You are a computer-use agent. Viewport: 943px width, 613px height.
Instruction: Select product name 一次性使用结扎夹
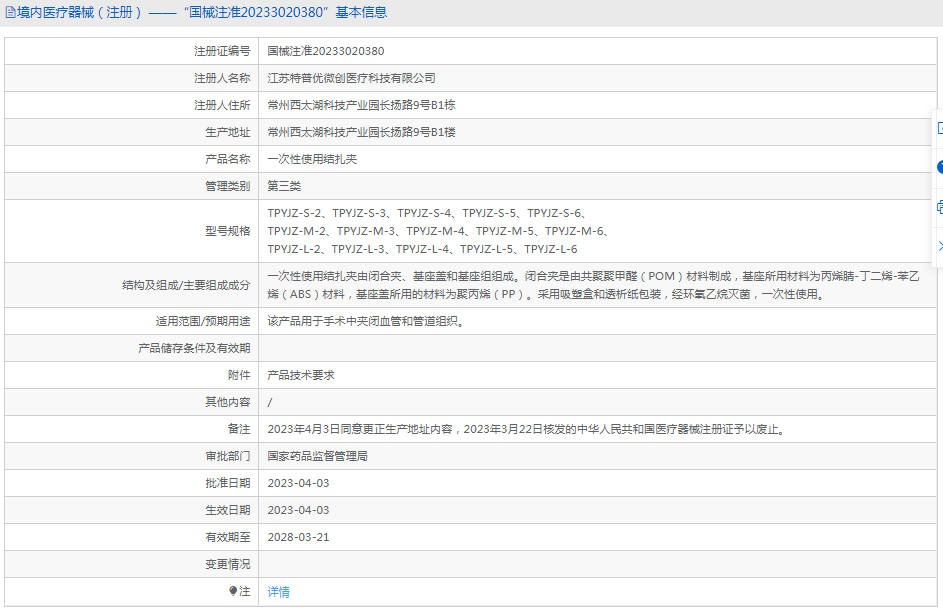[312, 159]
